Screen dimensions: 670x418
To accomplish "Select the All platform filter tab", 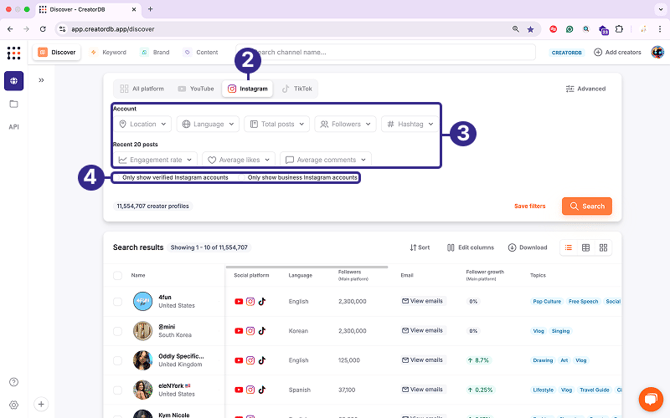I will click(142, 88).
